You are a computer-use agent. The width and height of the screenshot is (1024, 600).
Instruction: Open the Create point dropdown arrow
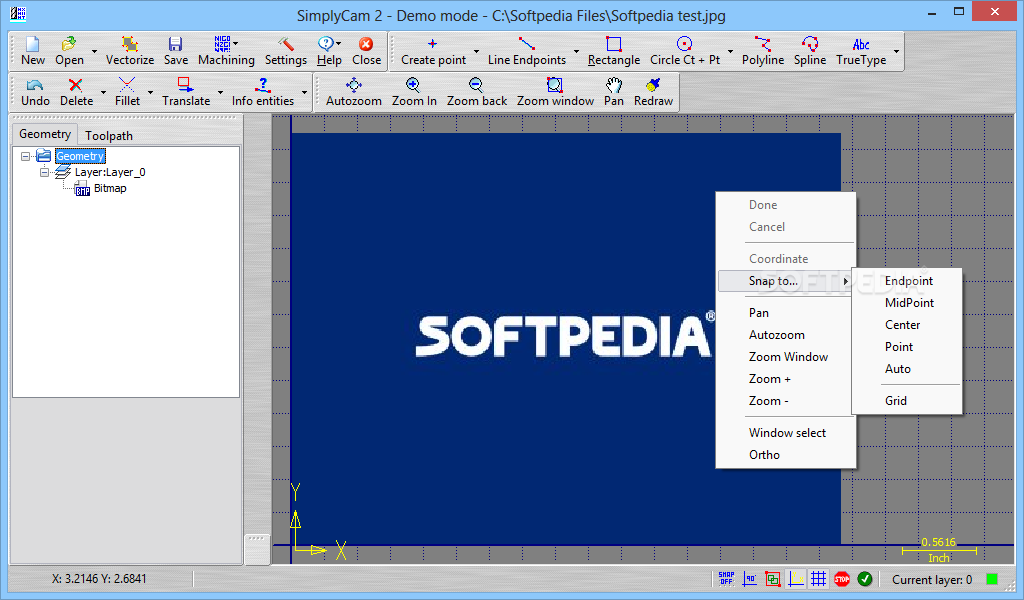(x=476, y=51)
